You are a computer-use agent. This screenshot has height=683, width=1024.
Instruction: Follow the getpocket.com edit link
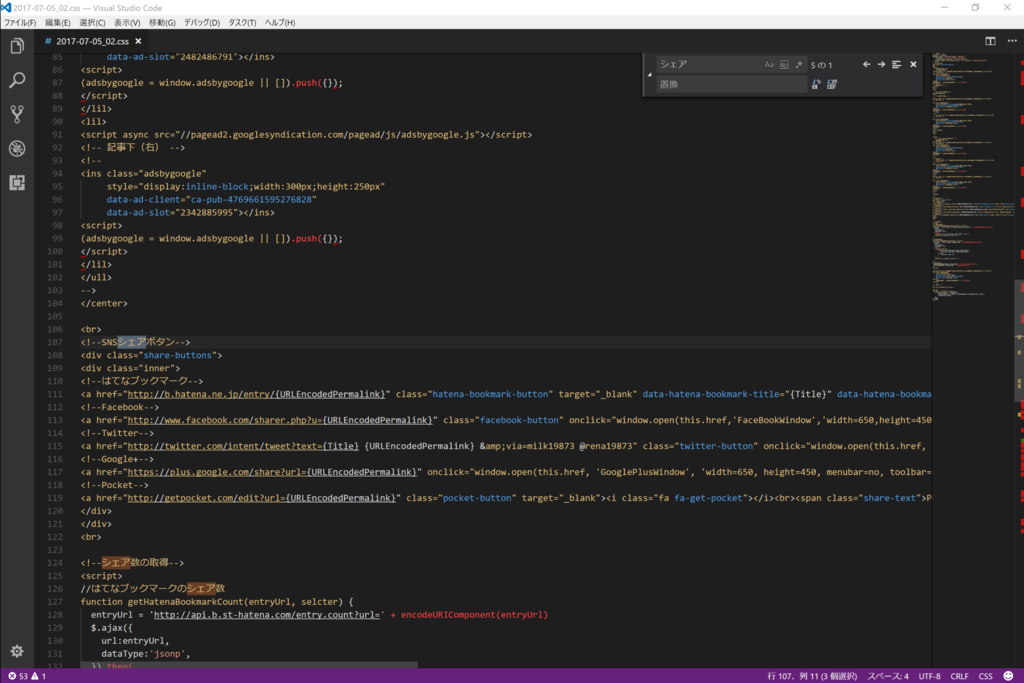tap(262, 498)
